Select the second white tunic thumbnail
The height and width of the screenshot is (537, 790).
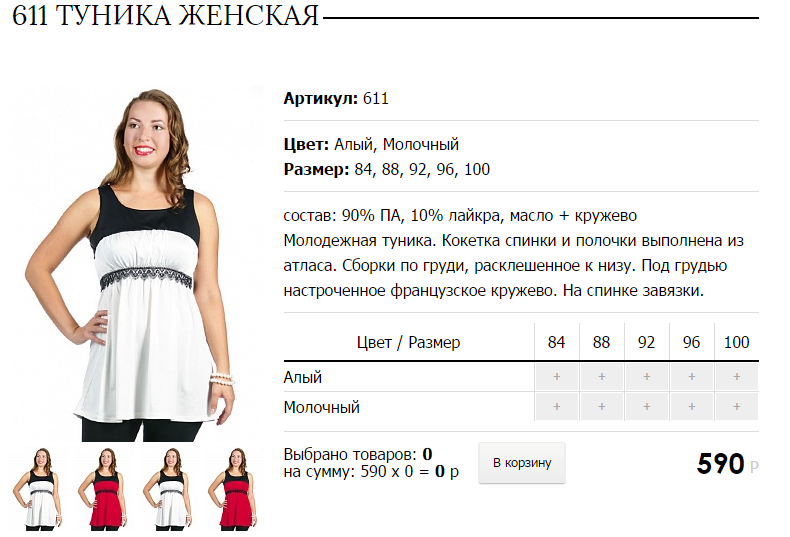[x=170, y=489]
